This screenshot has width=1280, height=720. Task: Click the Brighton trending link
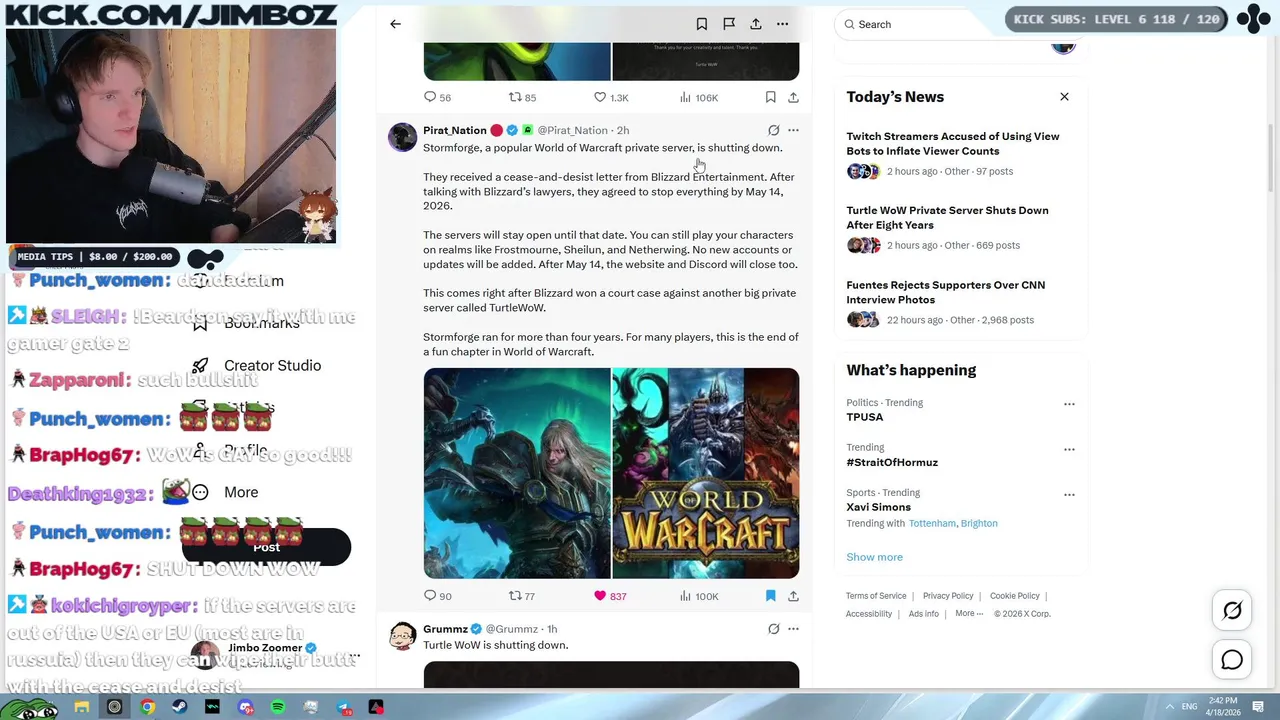[x=979, y=523]
